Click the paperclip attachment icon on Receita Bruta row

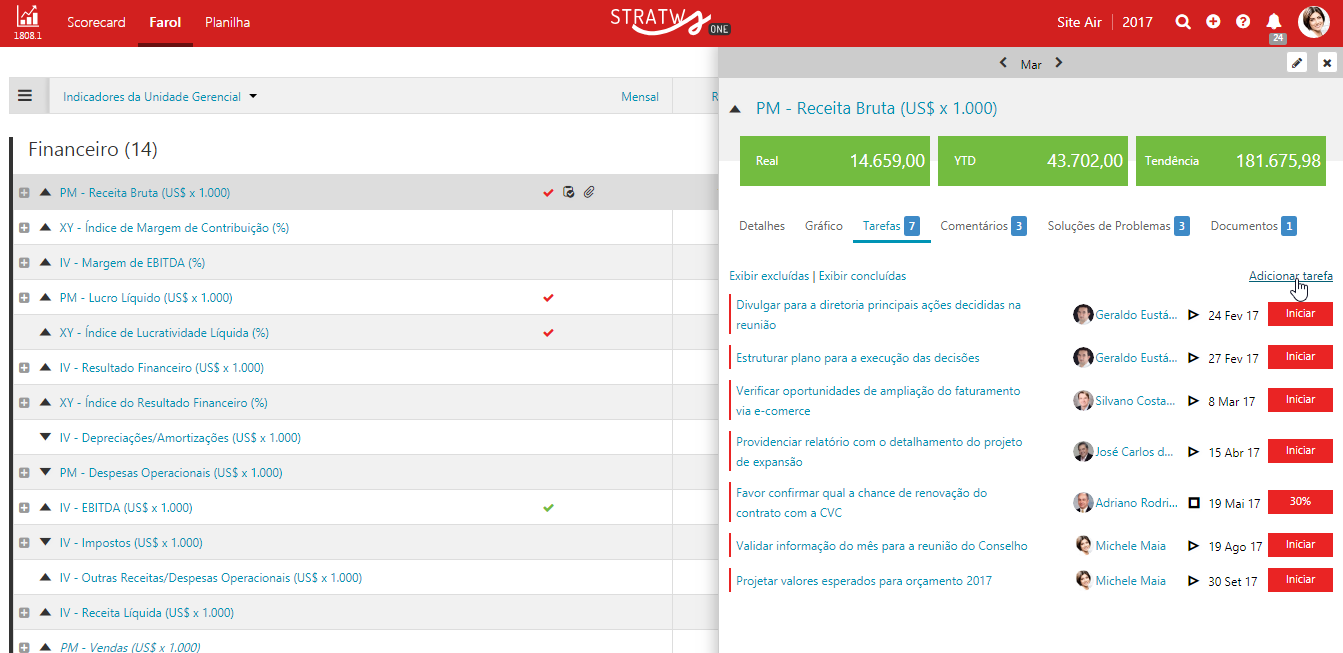click(x=589, y=192)
